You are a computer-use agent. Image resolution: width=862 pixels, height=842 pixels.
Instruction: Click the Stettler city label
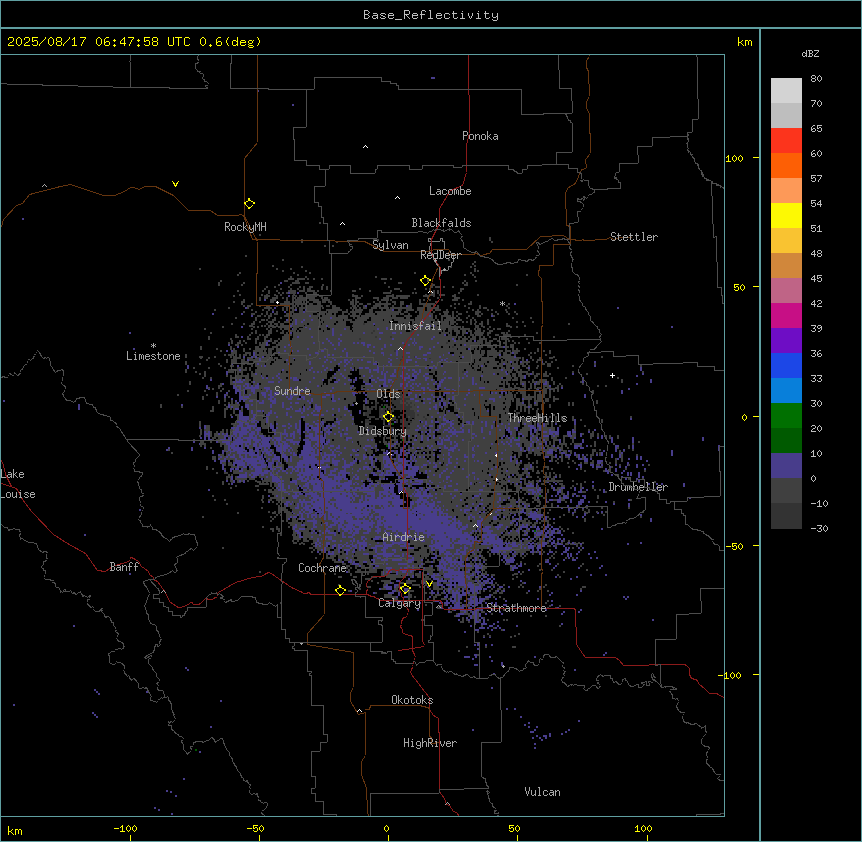634,237
